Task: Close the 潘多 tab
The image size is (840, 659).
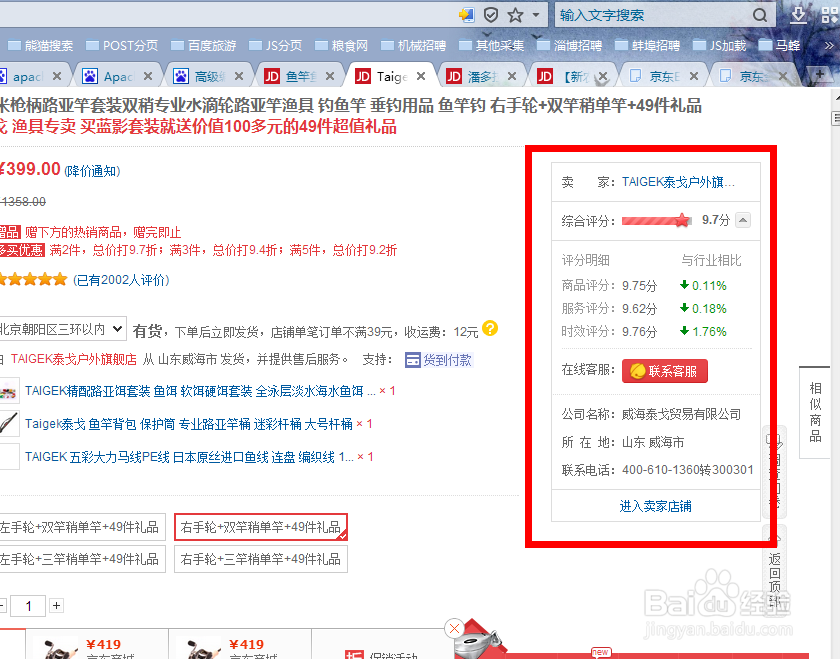Action: [512, 77]
